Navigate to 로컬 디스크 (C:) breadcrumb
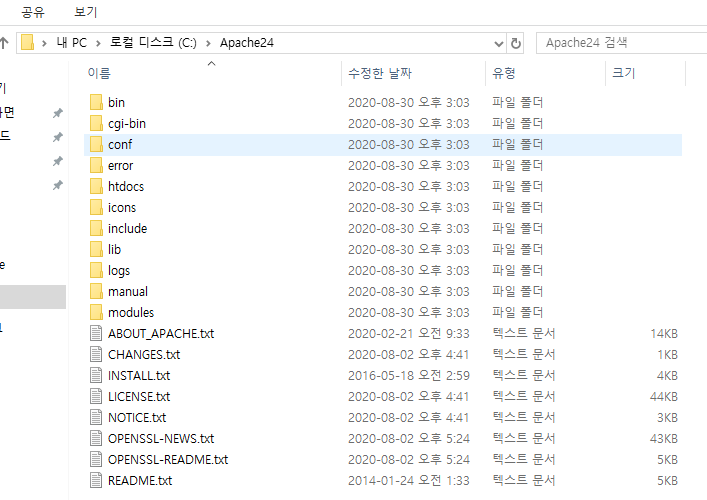This screenshot has width=707, height=500. click(153, 43)
